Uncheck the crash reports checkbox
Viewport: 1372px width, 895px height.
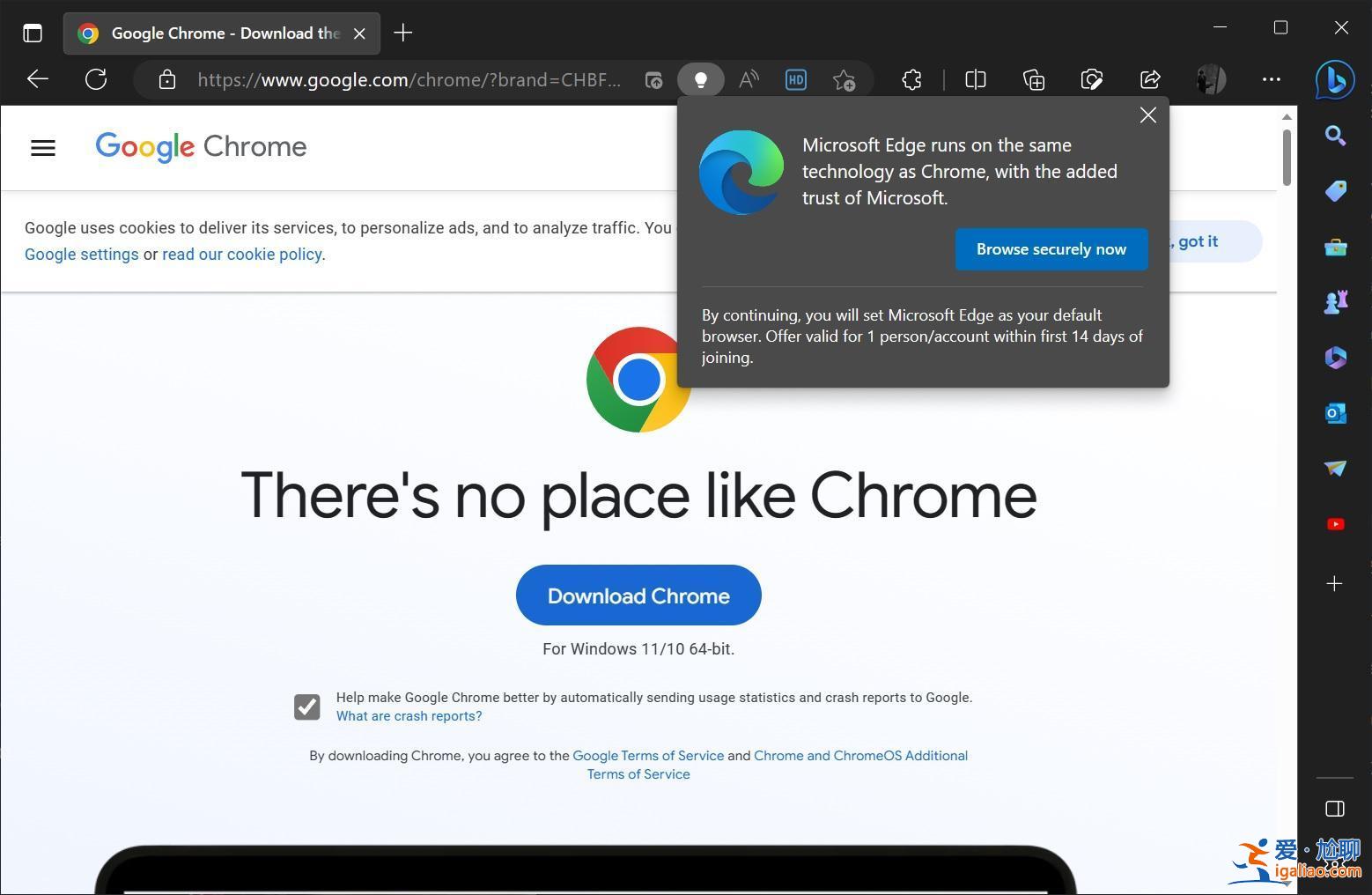[306, 706]
